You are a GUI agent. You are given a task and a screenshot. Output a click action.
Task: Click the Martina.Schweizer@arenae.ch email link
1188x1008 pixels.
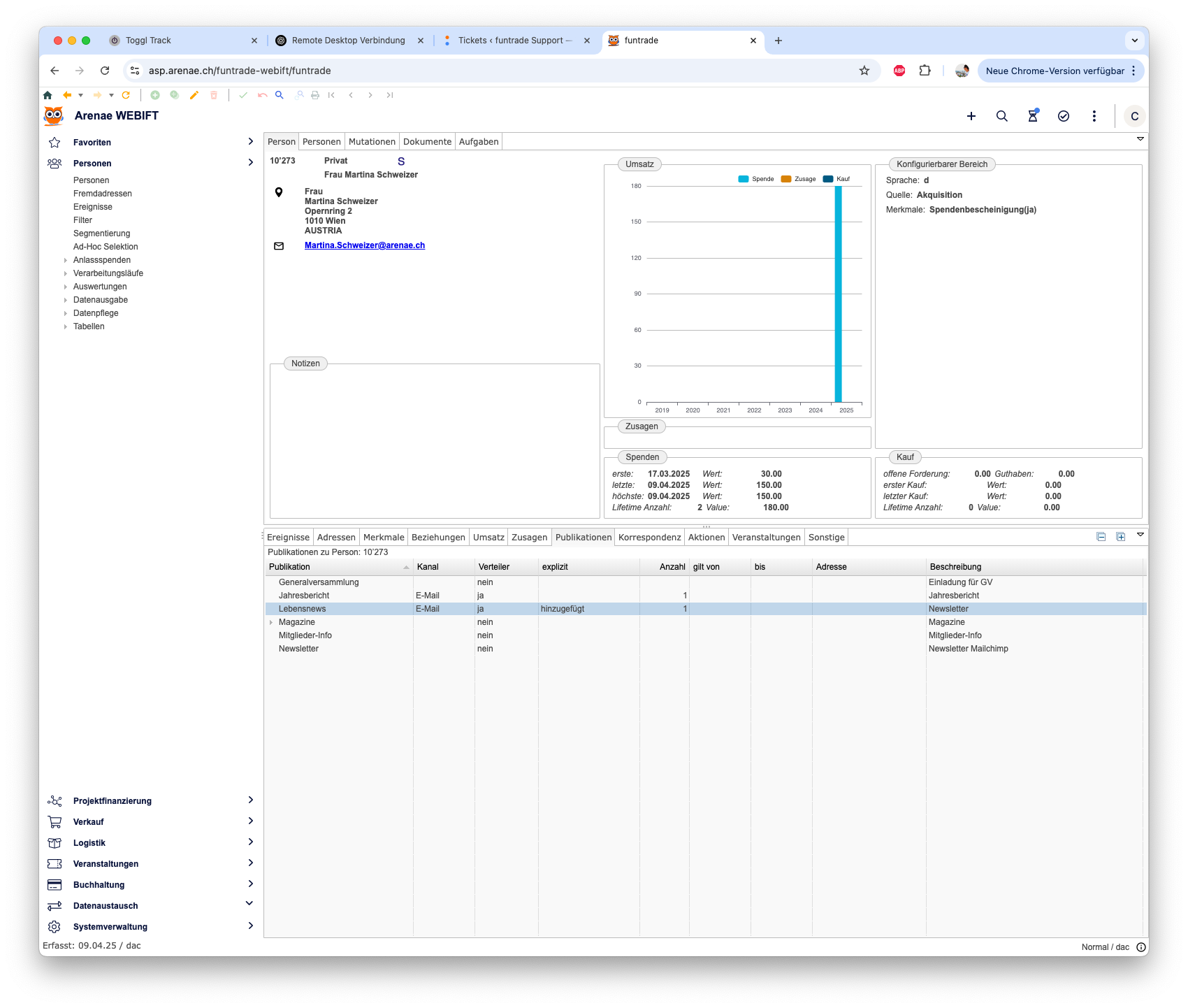click(x=364, y=245)
